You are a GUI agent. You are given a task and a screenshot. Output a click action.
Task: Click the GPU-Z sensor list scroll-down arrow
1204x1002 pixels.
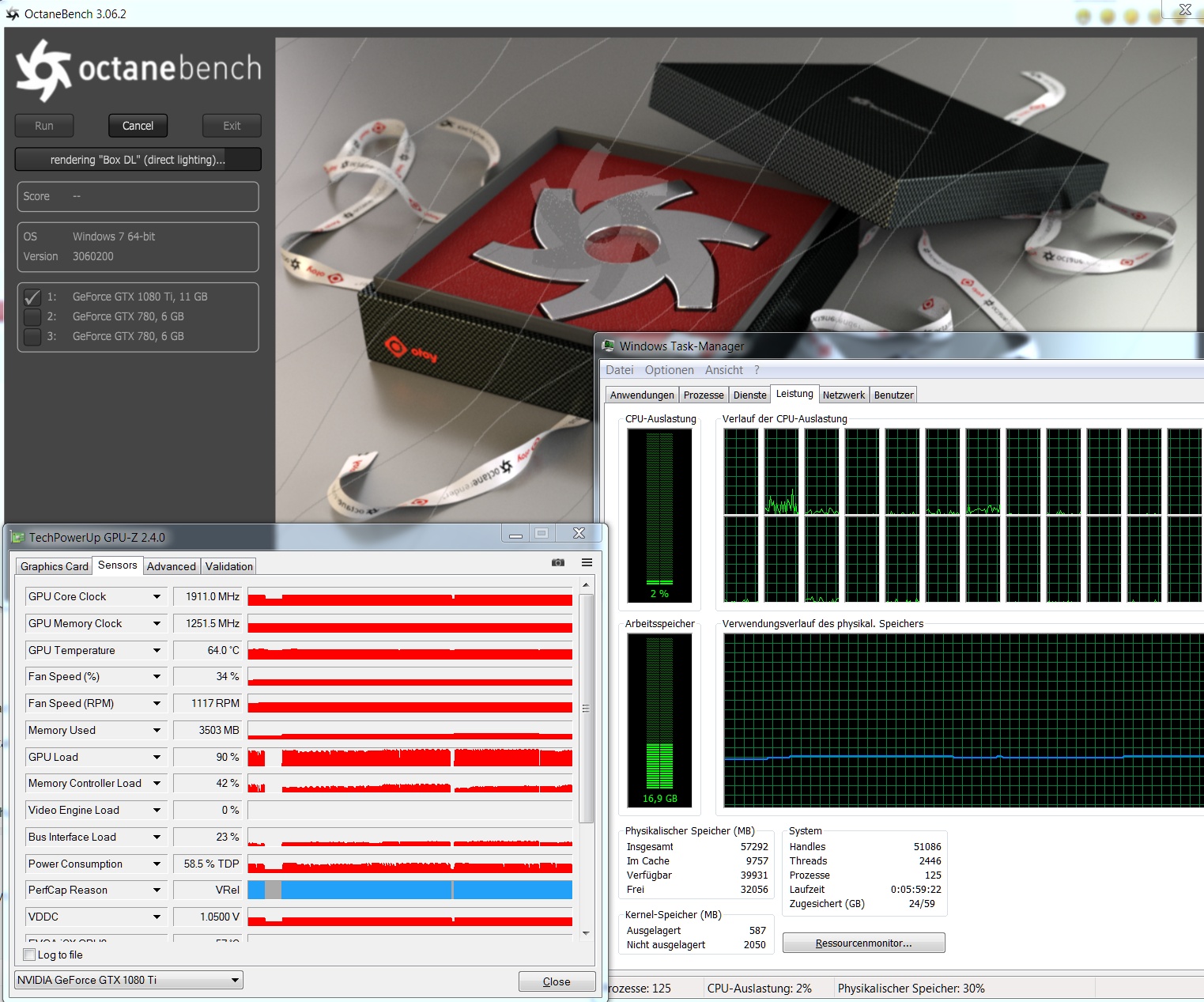(x=586, y=933)
